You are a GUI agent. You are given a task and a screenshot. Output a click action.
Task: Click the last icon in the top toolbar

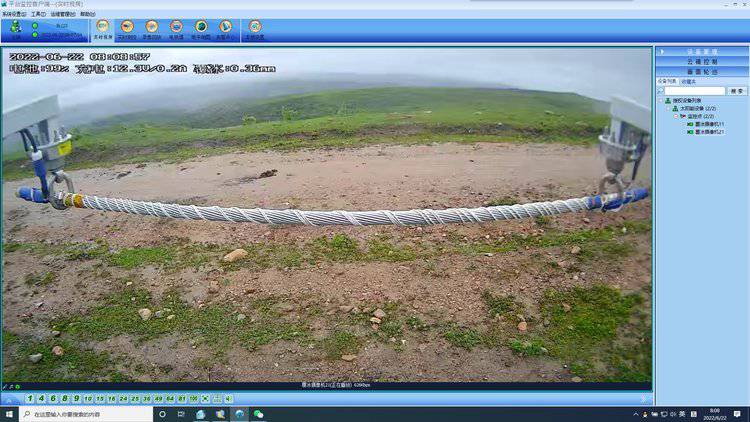click(x=255, y=28)
